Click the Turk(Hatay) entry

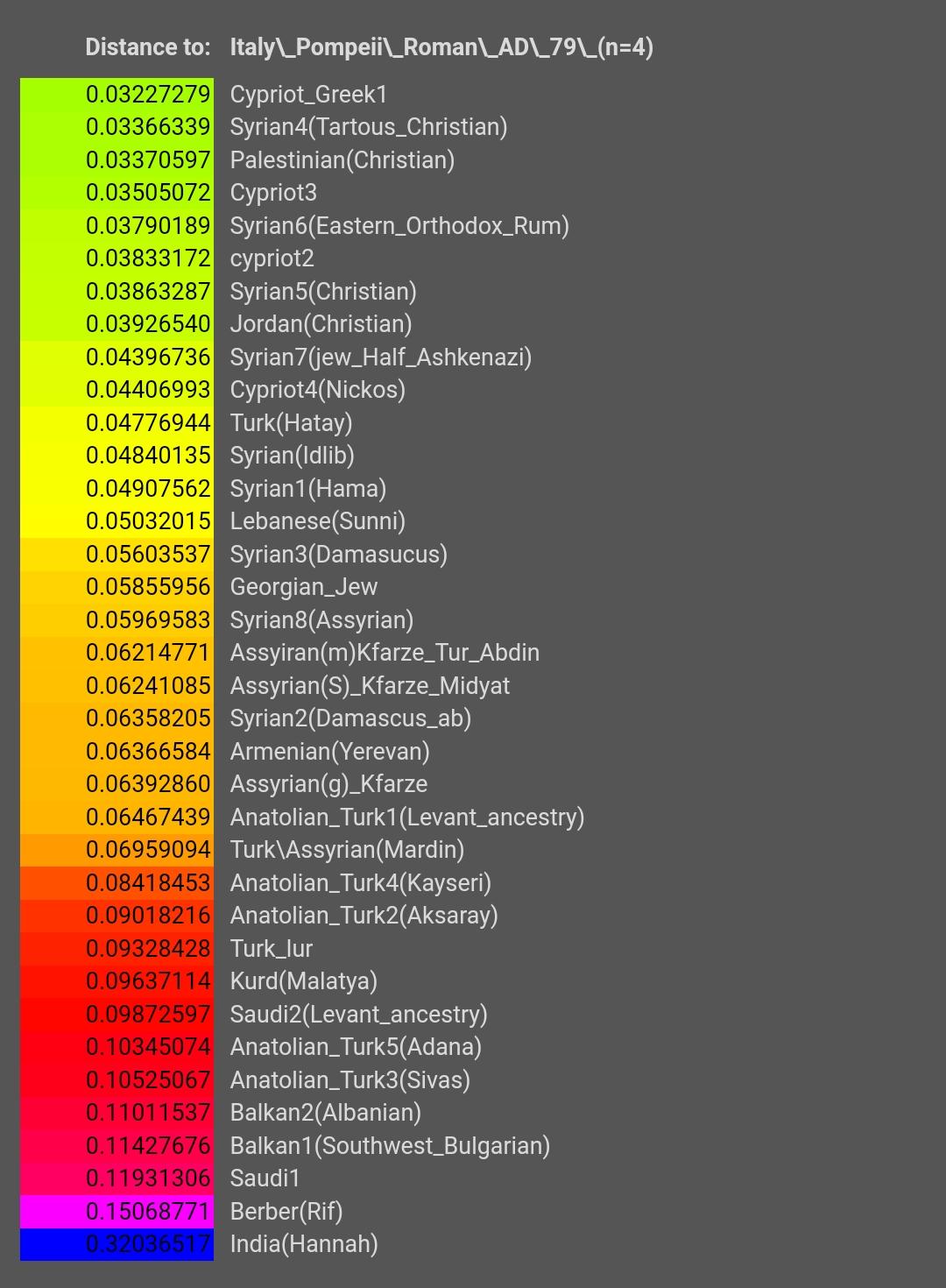click(291, 423)
